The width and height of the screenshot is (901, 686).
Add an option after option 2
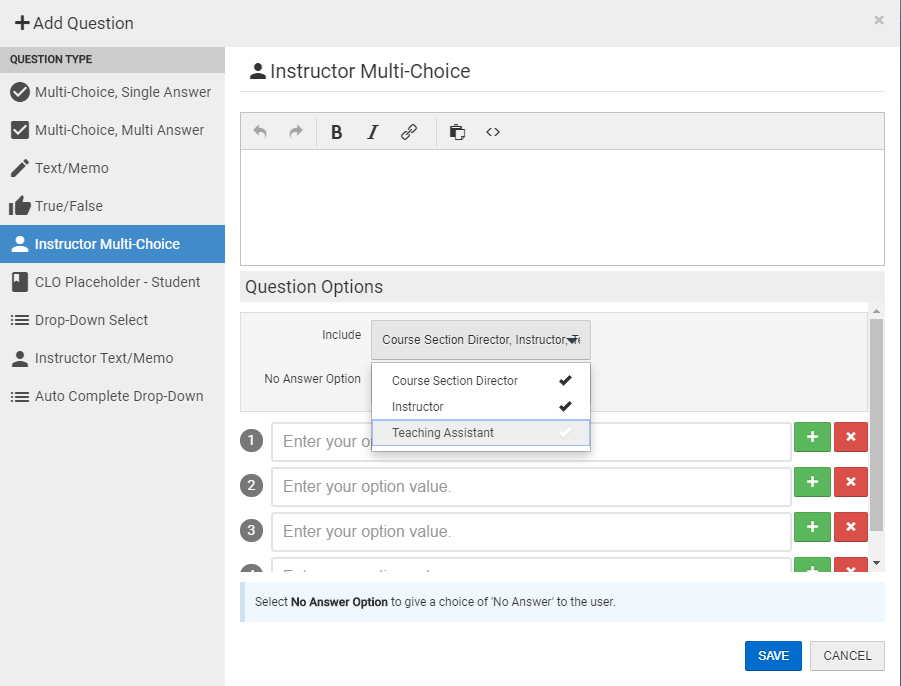pyautogui.click(x=812, y=481)
